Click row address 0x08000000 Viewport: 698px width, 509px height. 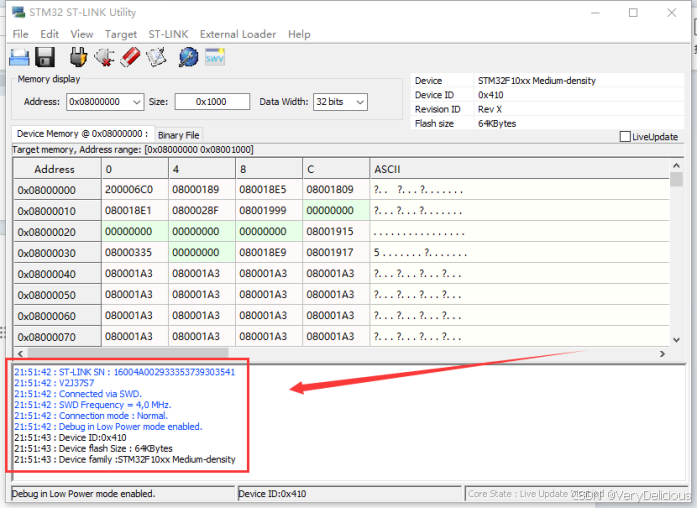(x=57, y=190)
